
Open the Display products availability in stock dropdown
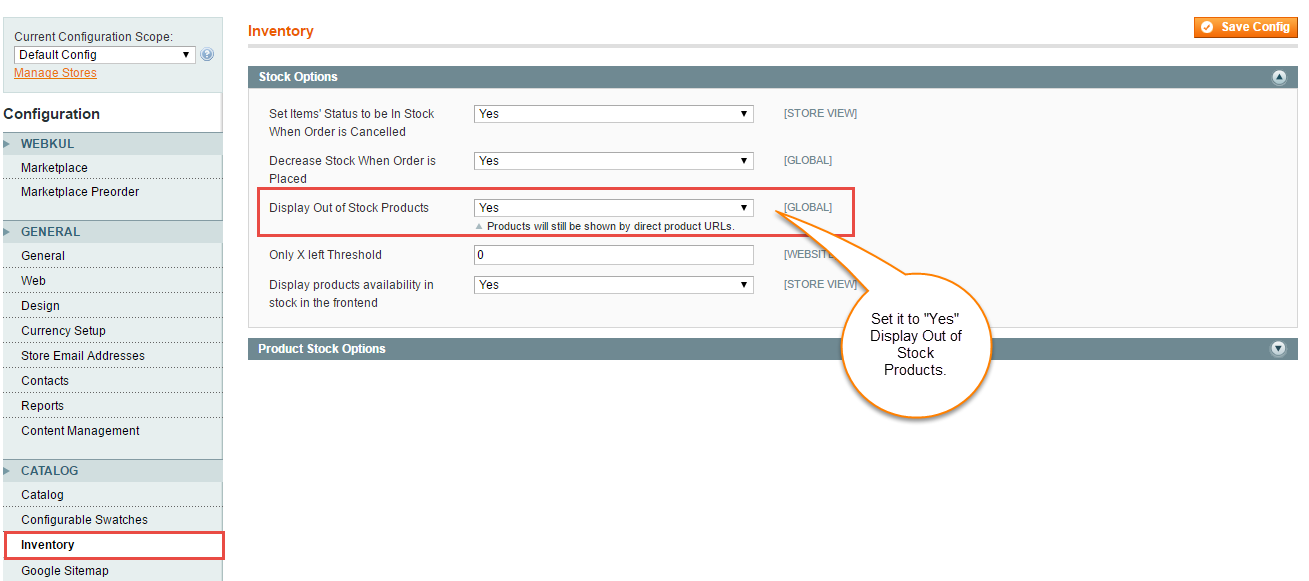click(x=613, y=285)
